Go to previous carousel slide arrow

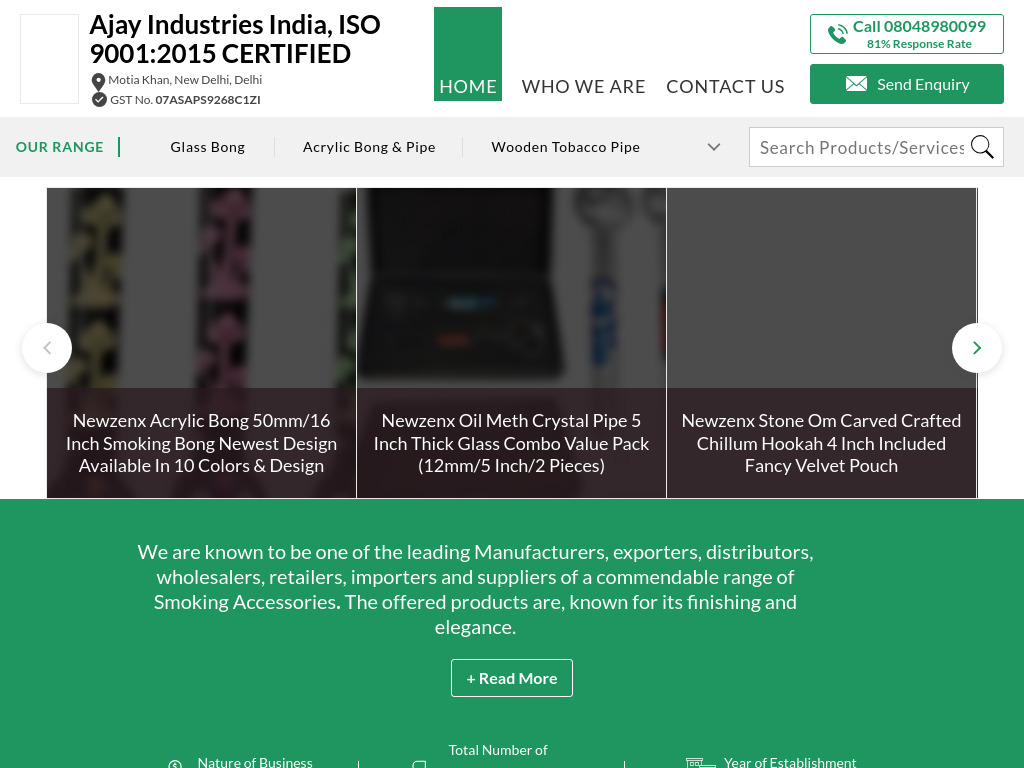click(47, 348)
